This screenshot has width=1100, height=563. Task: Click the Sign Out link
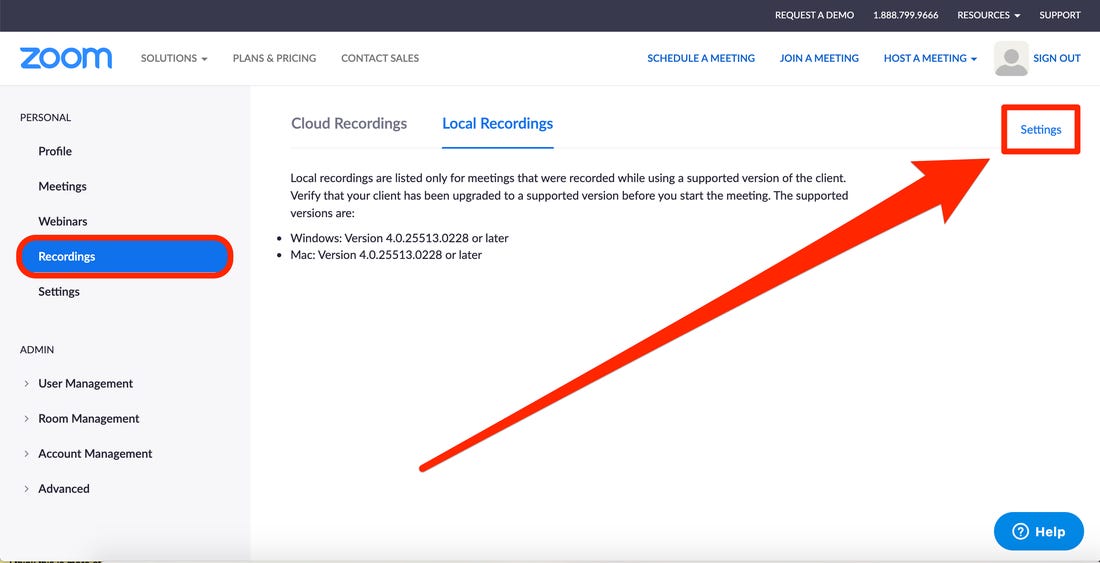pyautogui.click(x=1057, y=58)
